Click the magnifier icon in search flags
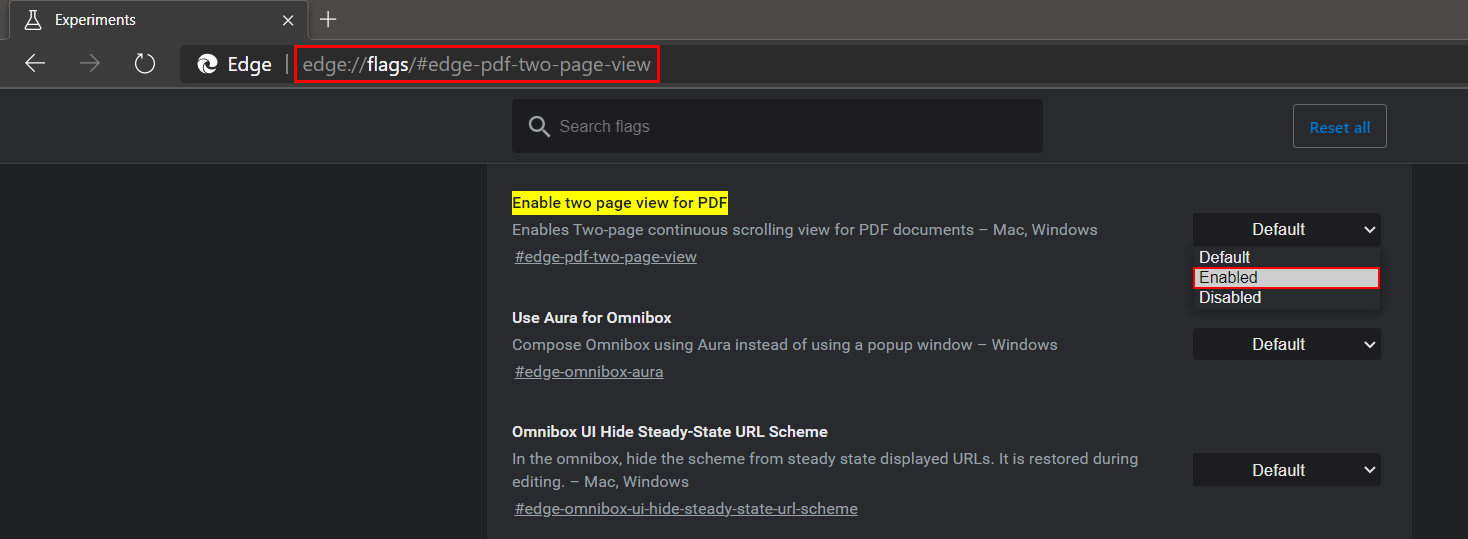This screenshot has height=539, width=1468. 539,127
